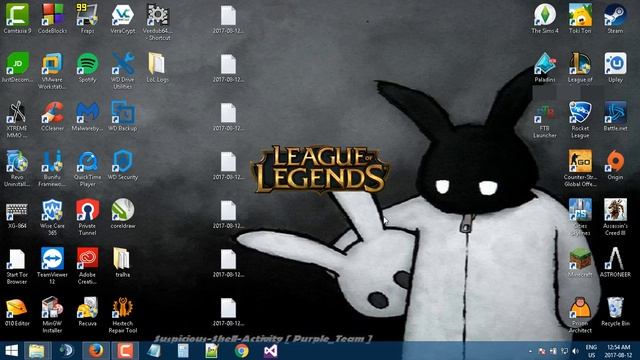This screenshot has width=640, height=360.
Task: Open the Adobe Creative Cloud shortcut
Action: click(x=87, y=266)
